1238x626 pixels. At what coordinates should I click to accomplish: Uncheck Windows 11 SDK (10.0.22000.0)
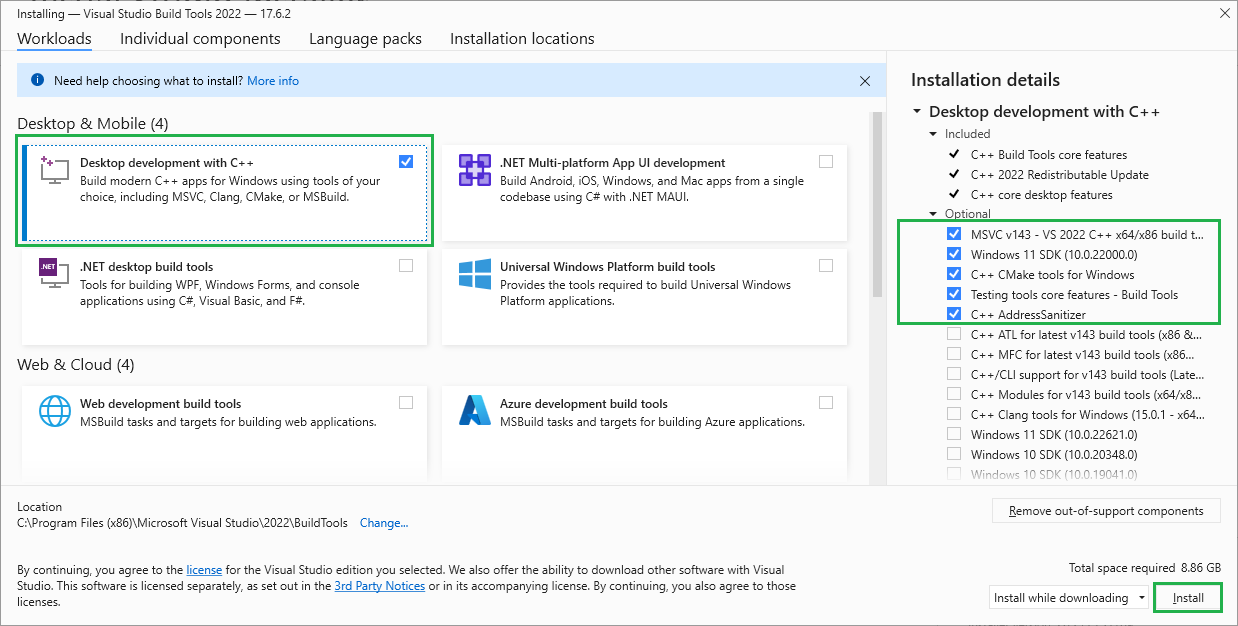tap(954, 254)
